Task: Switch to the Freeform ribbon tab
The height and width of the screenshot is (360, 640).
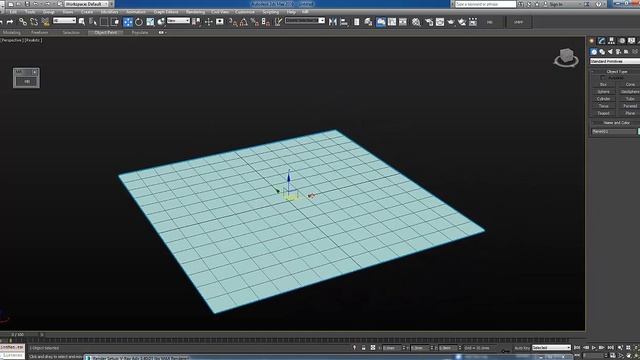Action: pyautogui.click(x=40, y=32)
